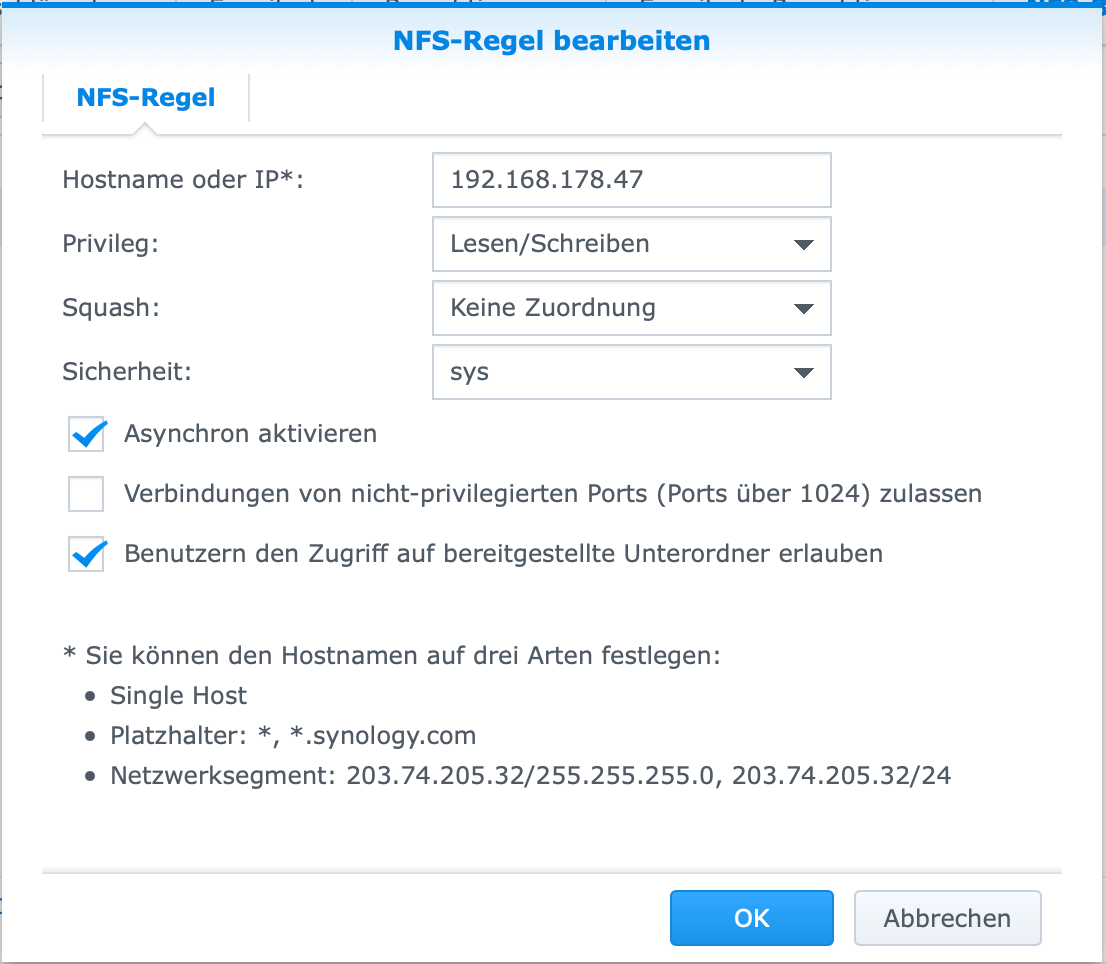Viewport: 1106px width, 964px height.
Task: Click the Squash dropdown arrow icon
Action: pyautogui.click(x=802, y=309)
